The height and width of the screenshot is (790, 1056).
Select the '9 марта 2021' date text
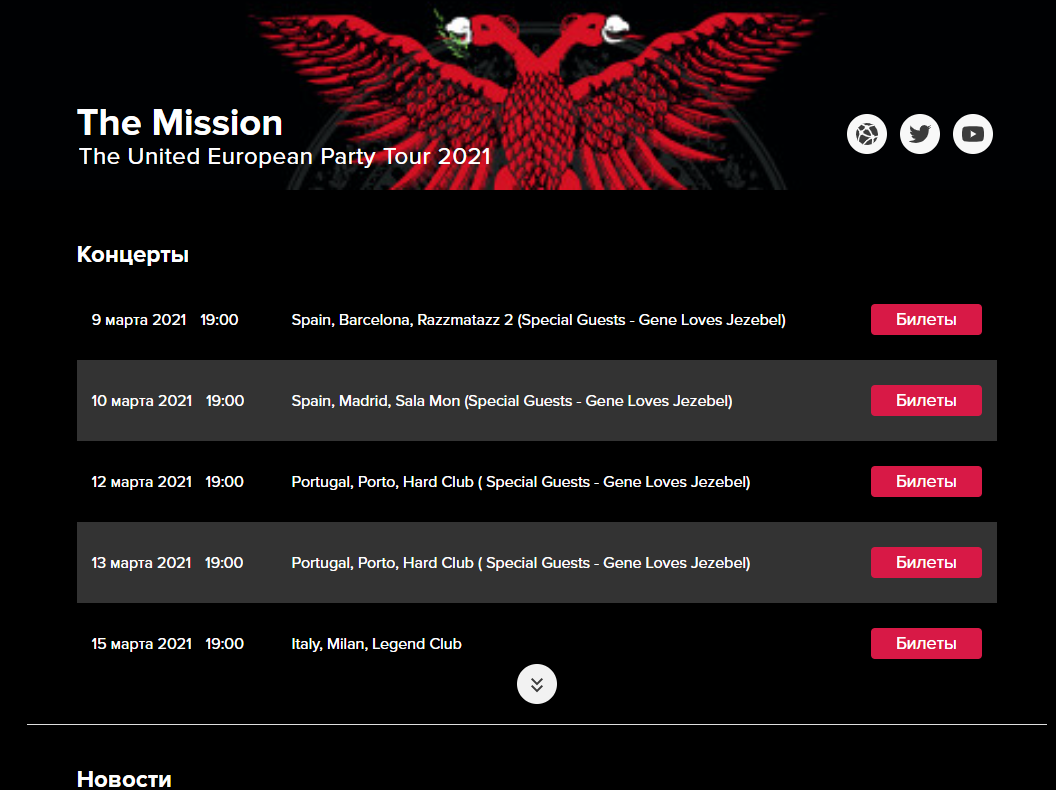[x=139, y=320]
